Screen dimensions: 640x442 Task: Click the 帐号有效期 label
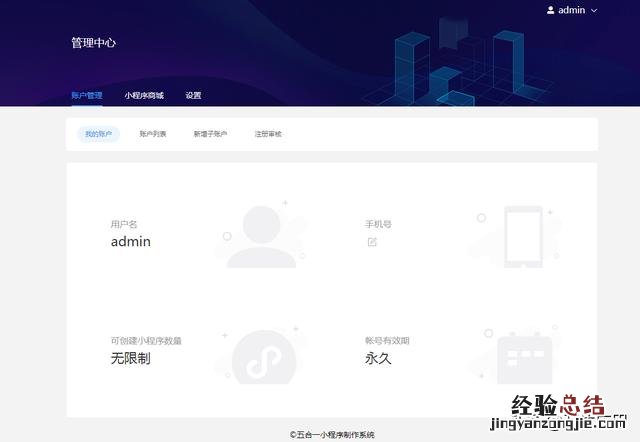387,340
